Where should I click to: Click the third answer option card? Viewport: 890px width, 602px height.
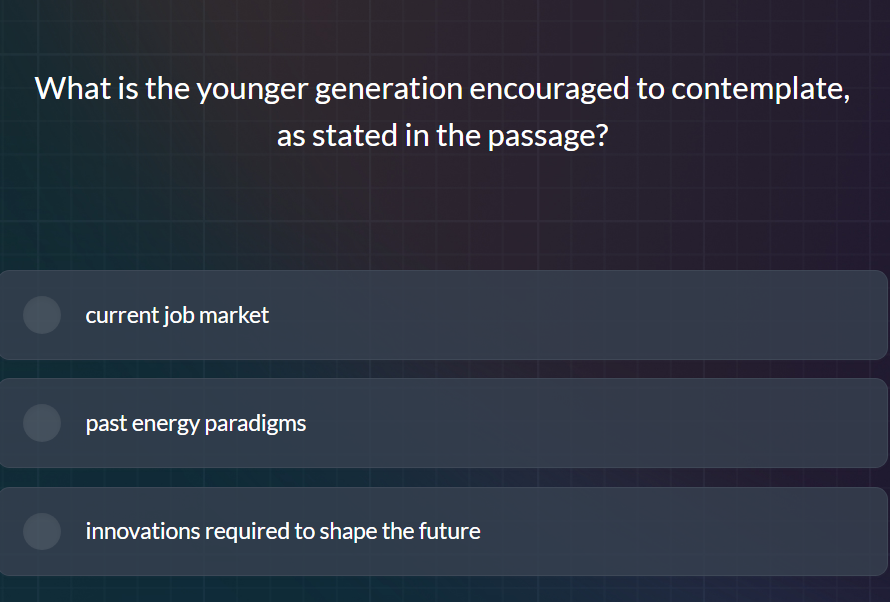click(445, 531)
